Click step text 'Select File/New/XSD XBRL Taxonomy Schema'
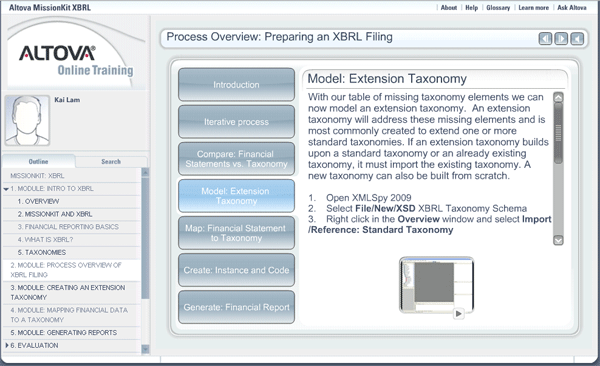Screen dimensions: 600x366 [426, 208]
